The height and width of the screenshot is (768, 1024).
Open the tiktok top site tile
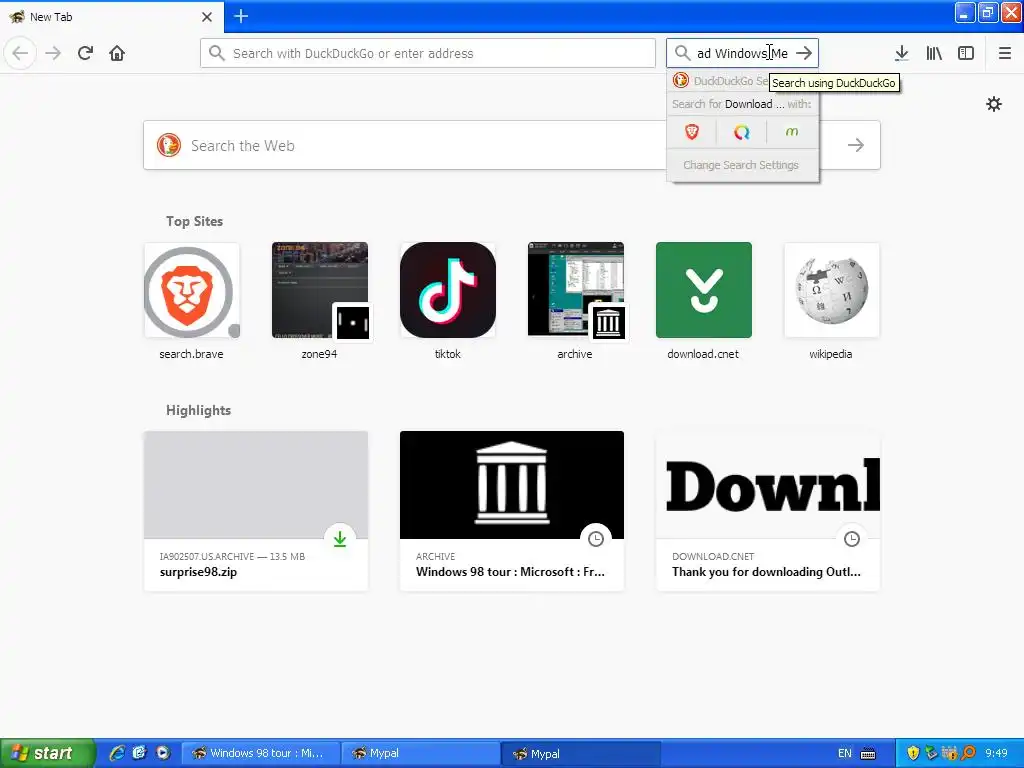click(448, 301)
